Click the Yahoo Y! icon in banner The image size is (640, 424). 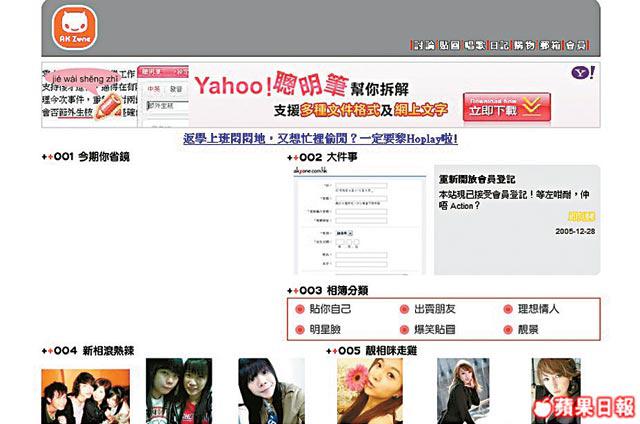(x=583, y=73)
